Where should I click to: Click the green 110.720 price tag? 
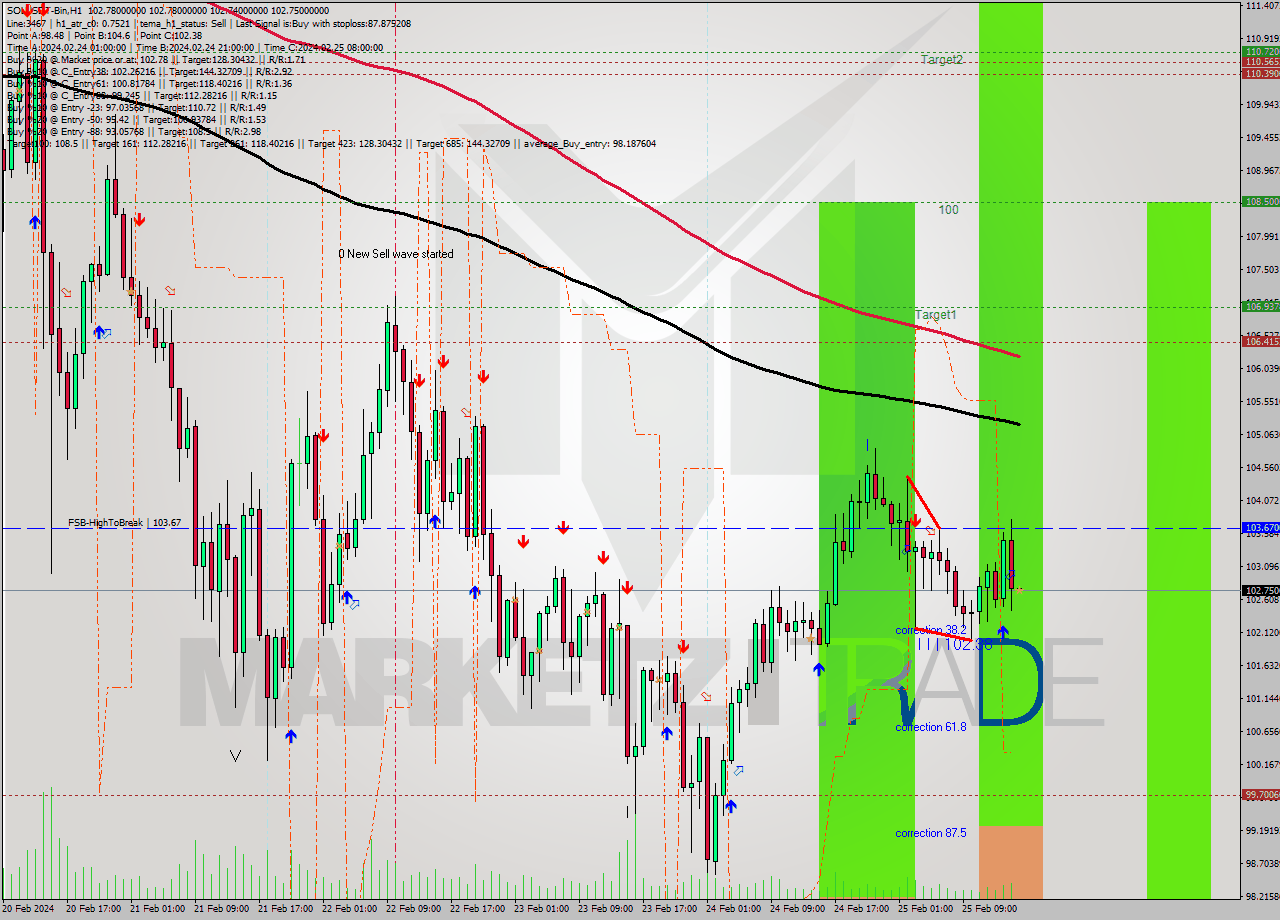(x=1261, y=51)
